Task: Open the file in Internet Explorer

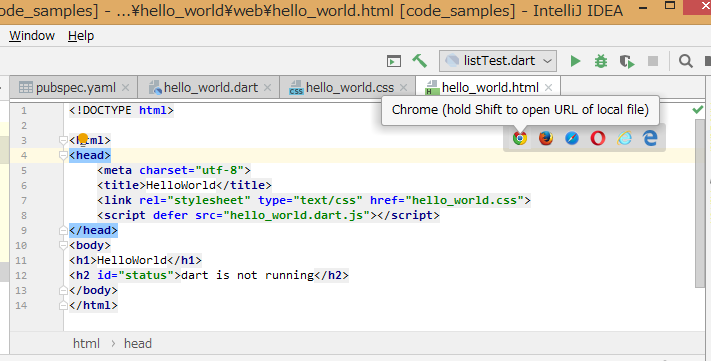Action: pos(624,138)
